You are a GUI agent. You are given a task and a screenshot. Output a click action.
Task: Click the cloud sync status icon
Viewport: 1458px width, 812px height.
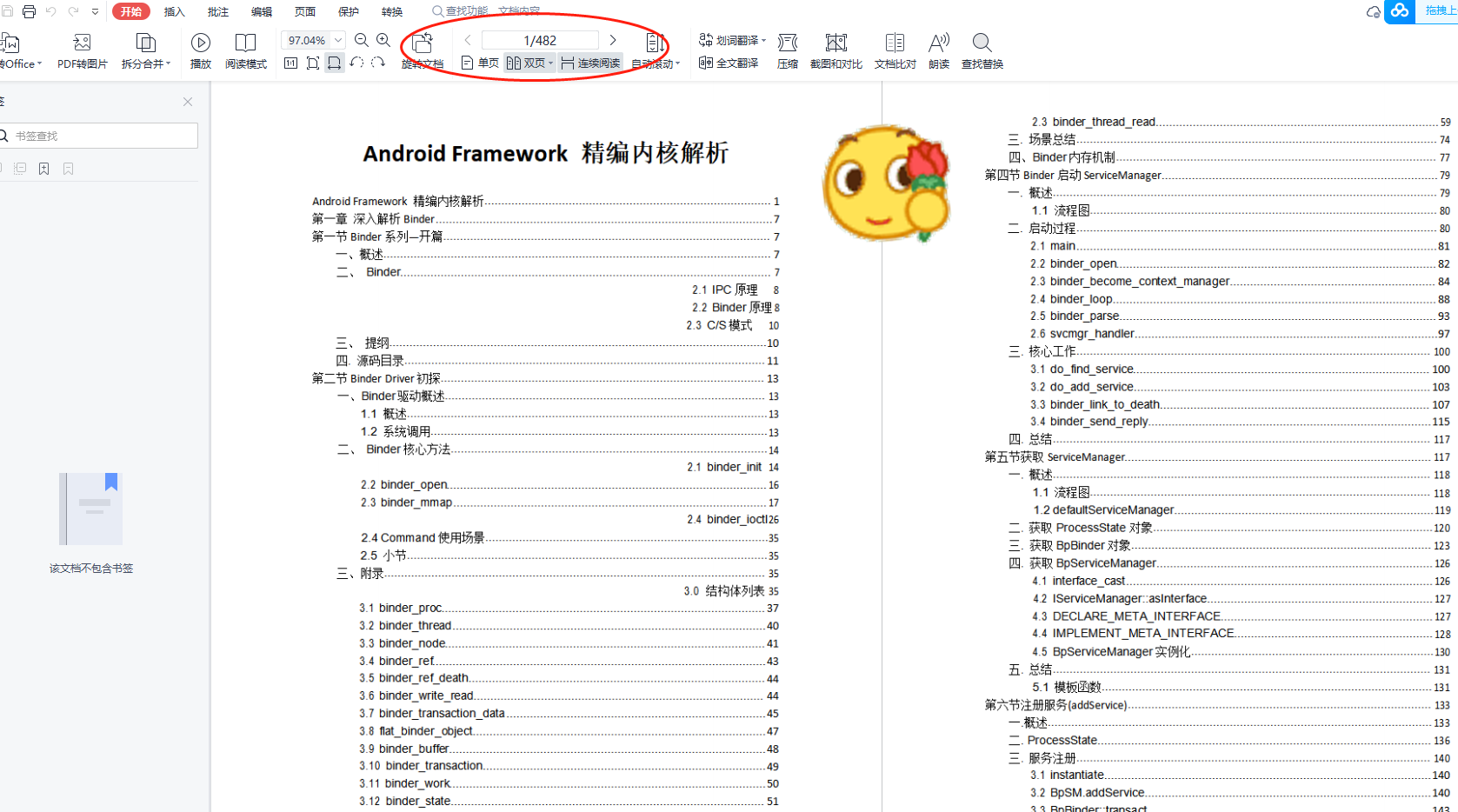1373,12
